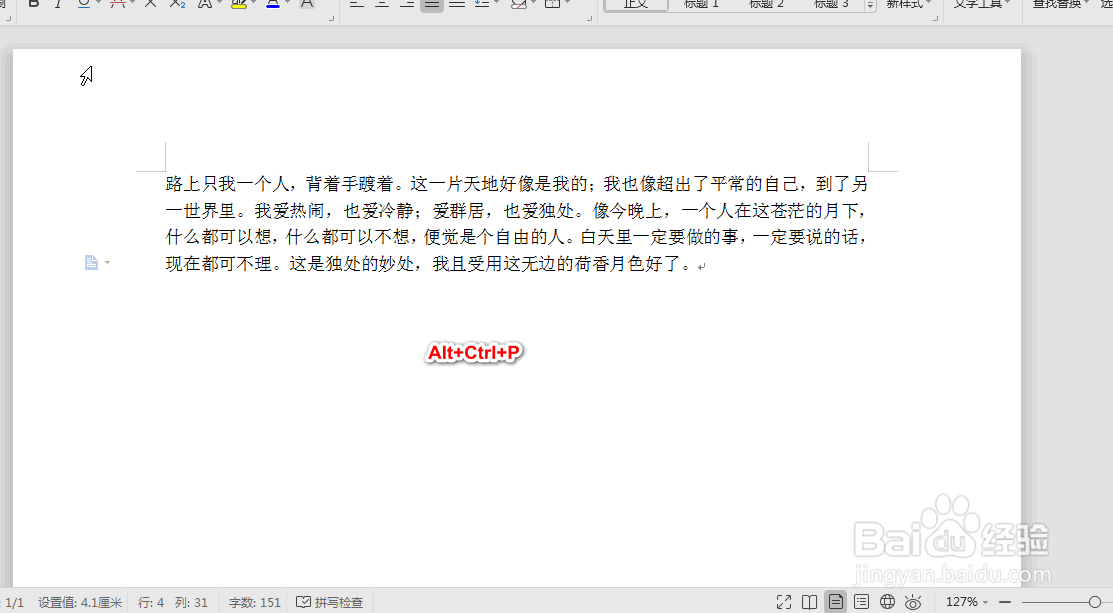Screen dimensions: 1113x613
Task: Apply strikethrough text formatting icon
Action: click(118, 4)
